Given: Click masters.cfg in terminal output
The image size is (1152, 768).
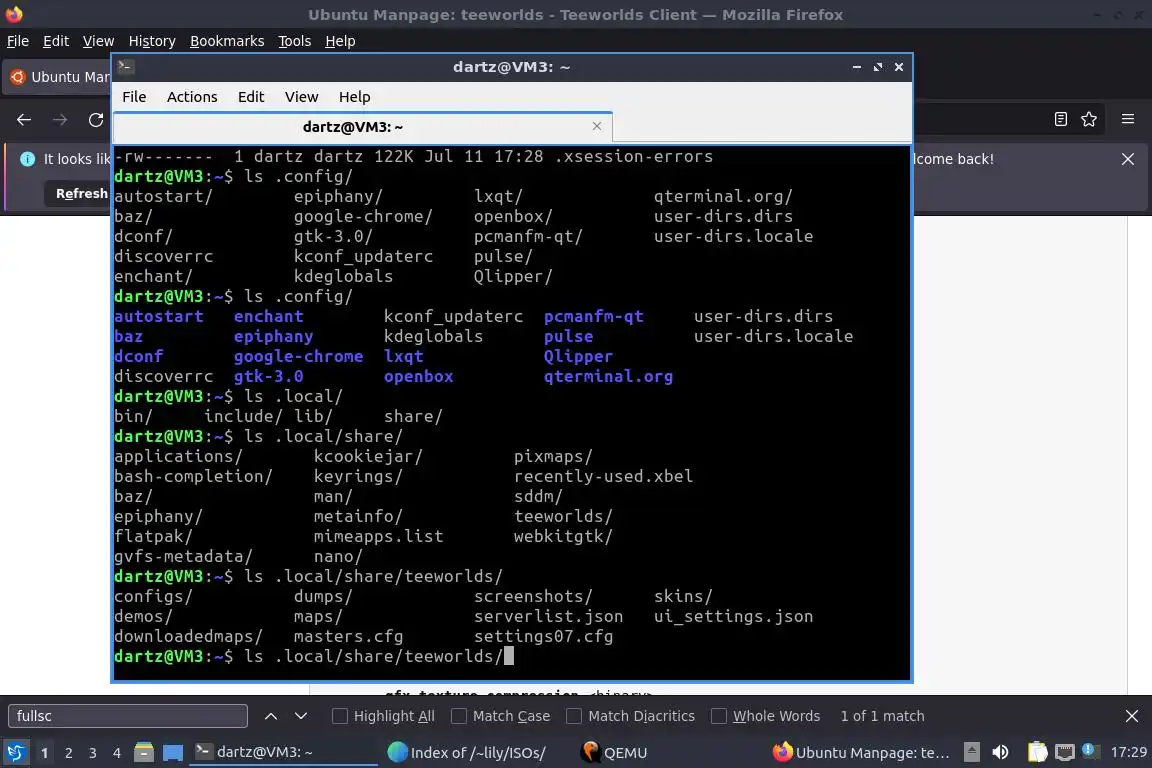Looking at the screenshot, I should click(348, 636).
